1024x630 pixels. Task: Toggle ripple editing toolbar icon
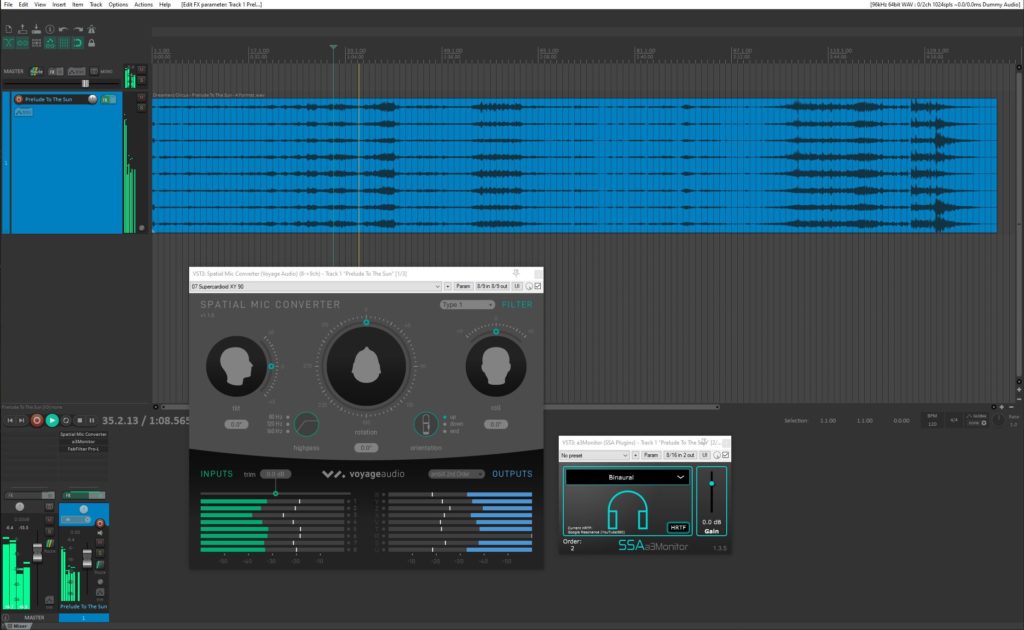(x=36, y=43)
